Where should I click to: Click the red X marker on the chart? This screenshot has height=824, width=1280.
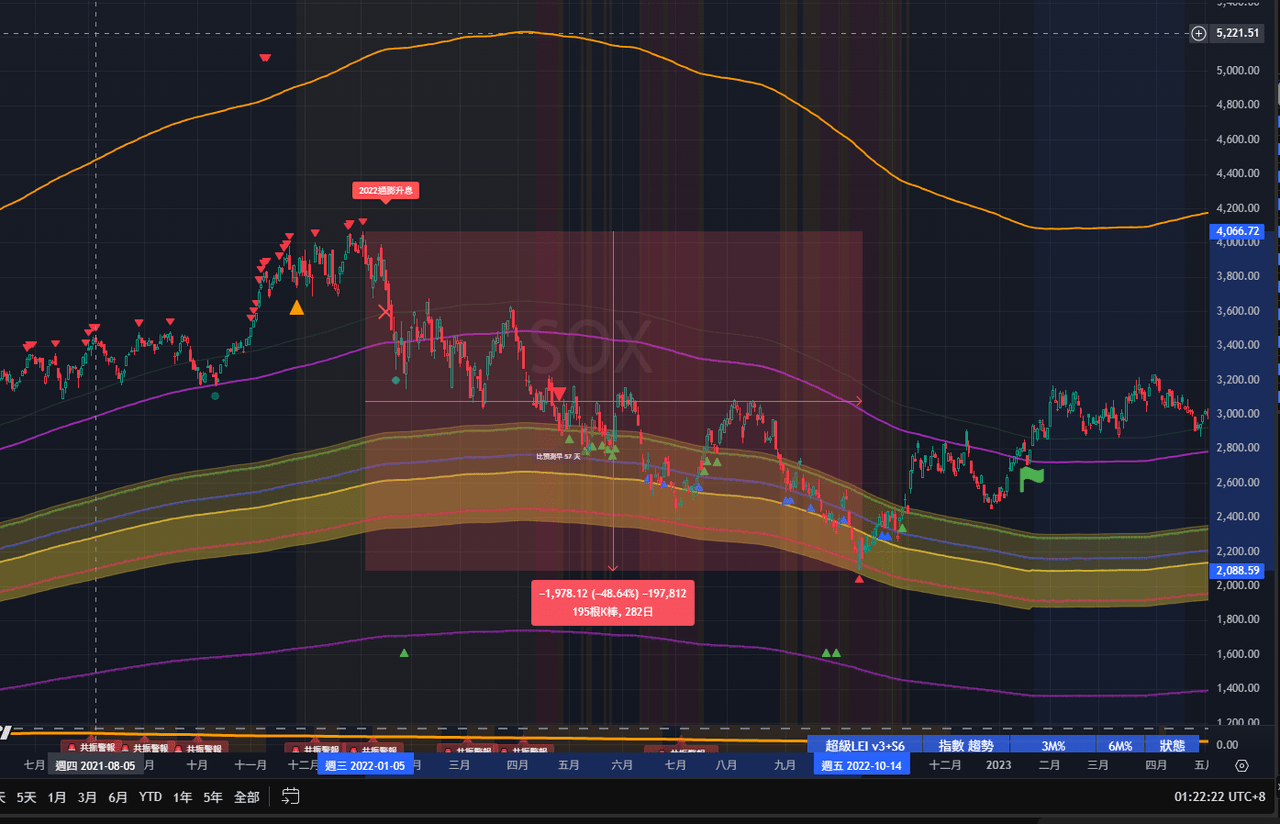pyautogui.click(x=386, y=313)
